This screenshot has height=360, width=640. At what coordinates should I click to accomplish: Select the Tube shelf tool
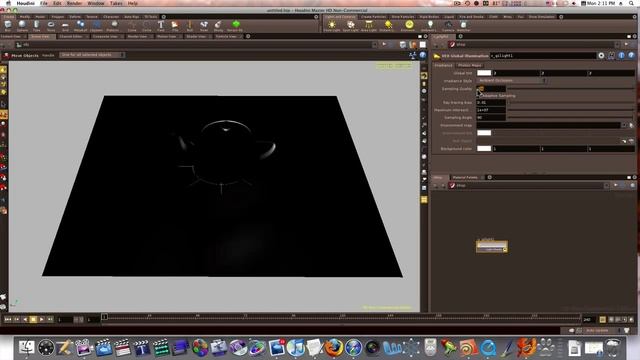click(x=36, y=26)
